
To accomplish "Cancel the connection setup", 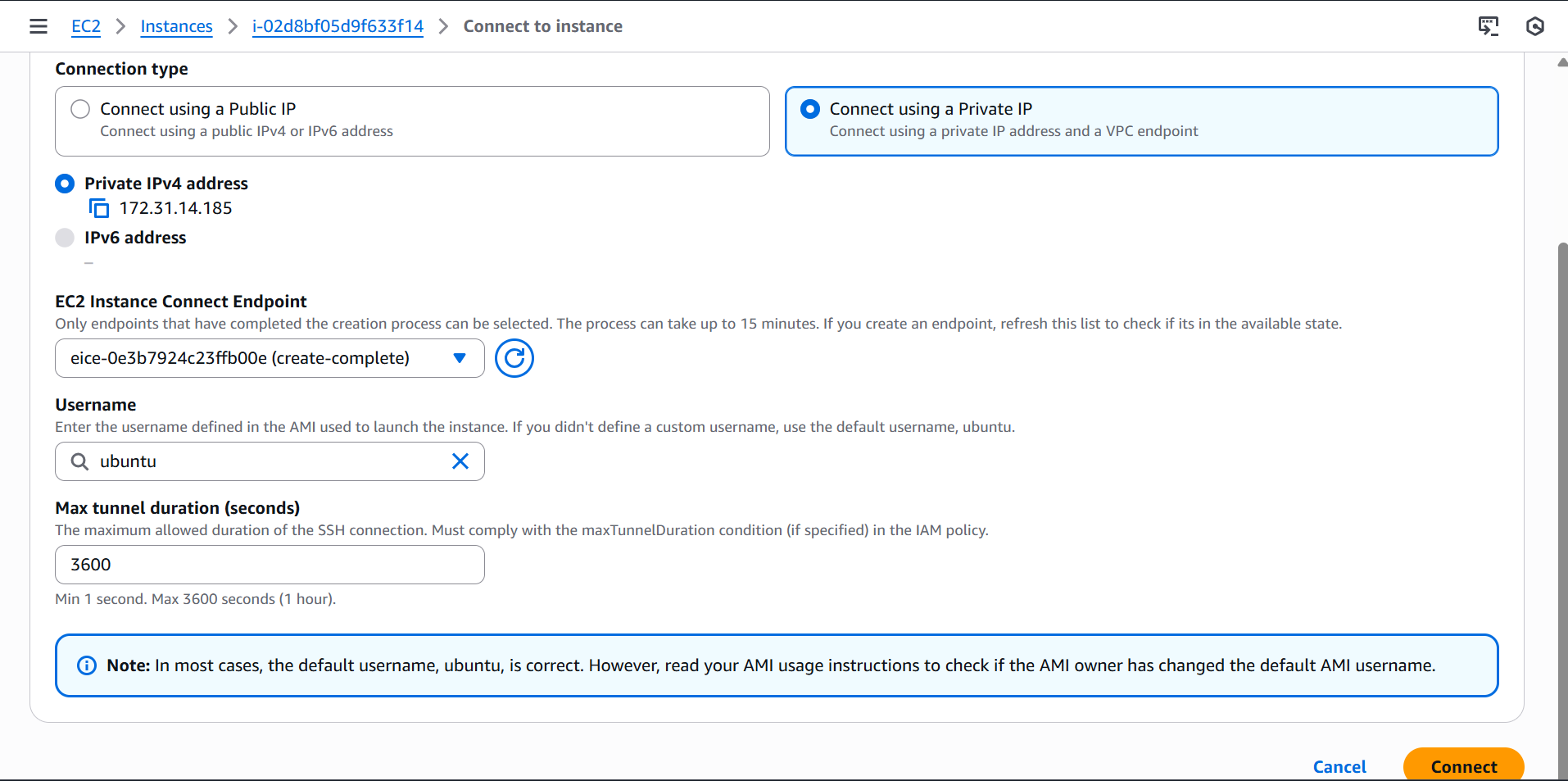I will coord(1339,766).
